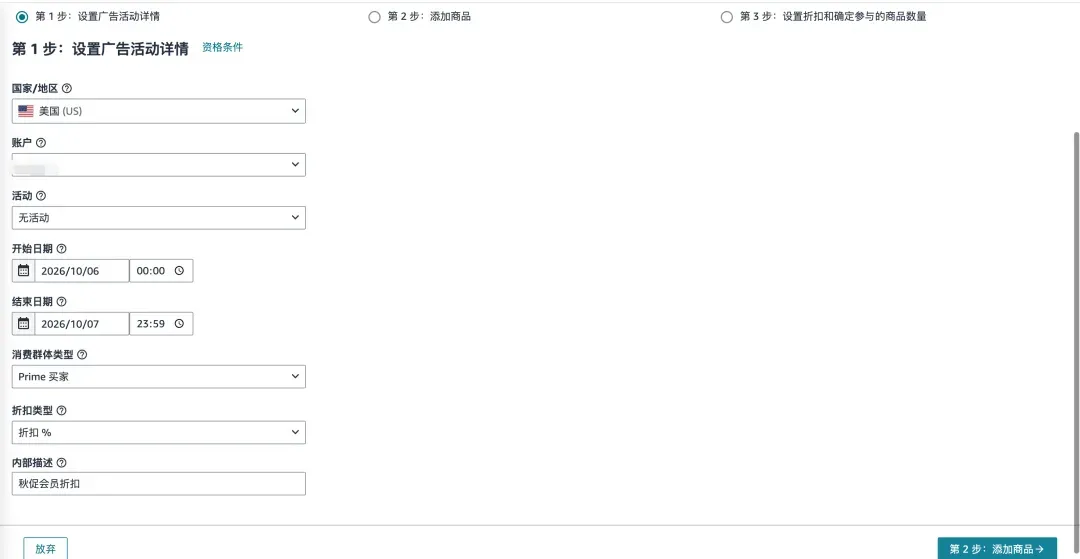
Task: Open the 美国 (US) country dropdown
Action: pyautogui.click(x=158, y=111)
